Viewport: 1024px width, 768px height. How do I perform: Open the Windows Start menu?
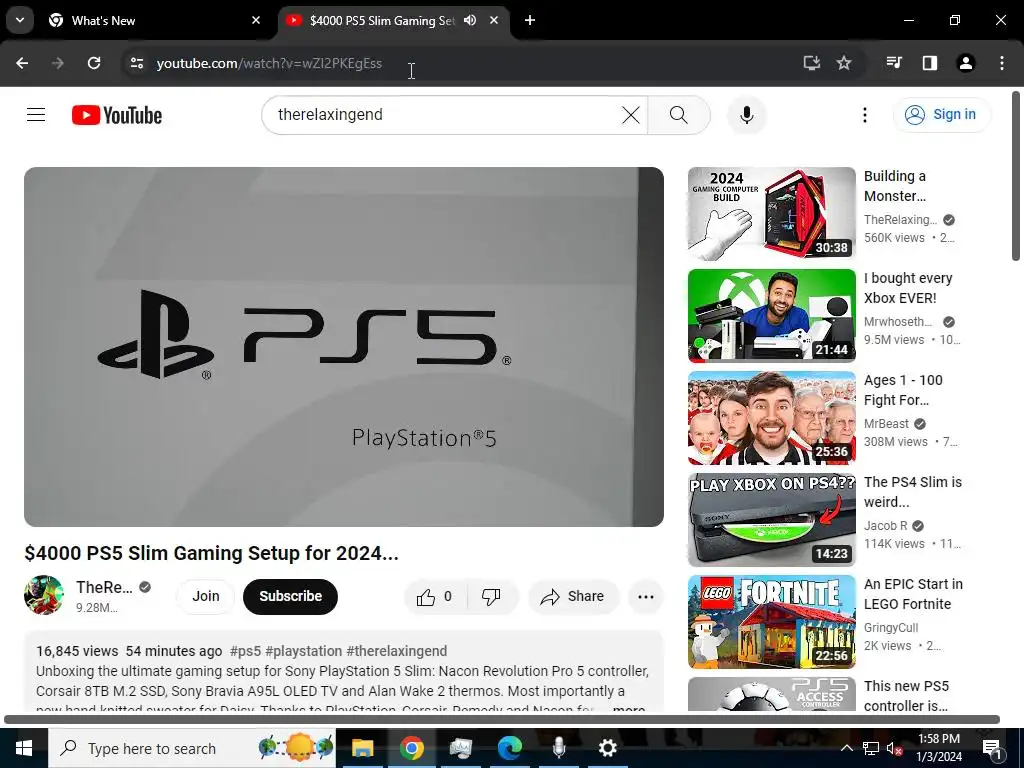click(24, 748)
